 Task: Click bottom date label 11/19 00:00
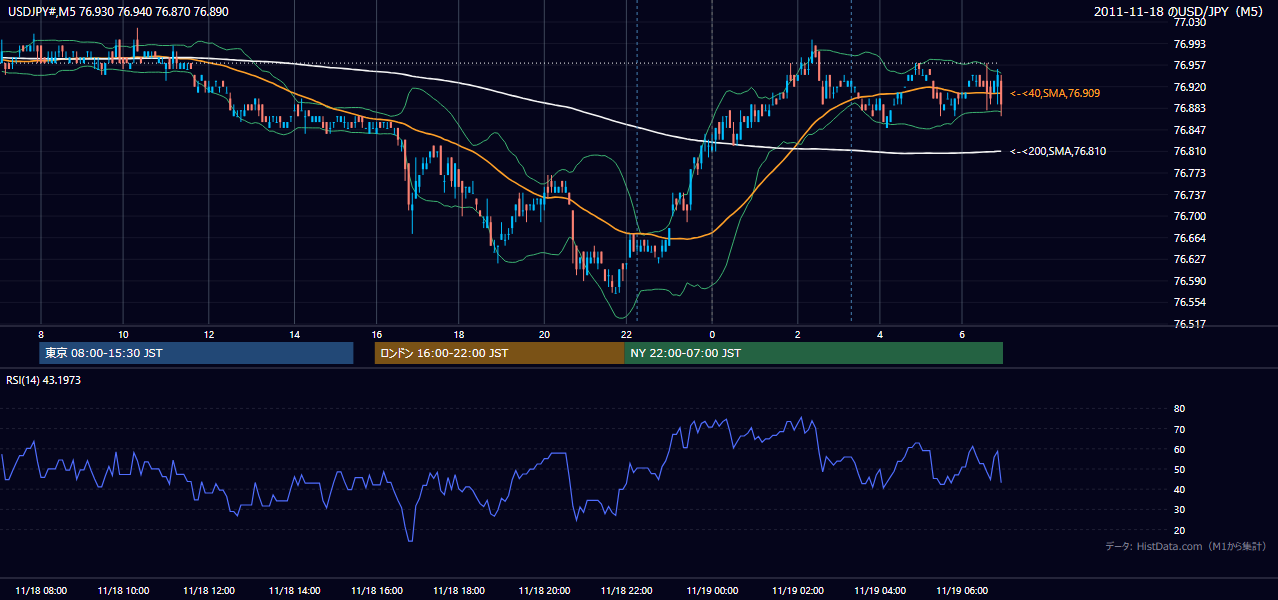pyautogui.click(x=711, y=590)
